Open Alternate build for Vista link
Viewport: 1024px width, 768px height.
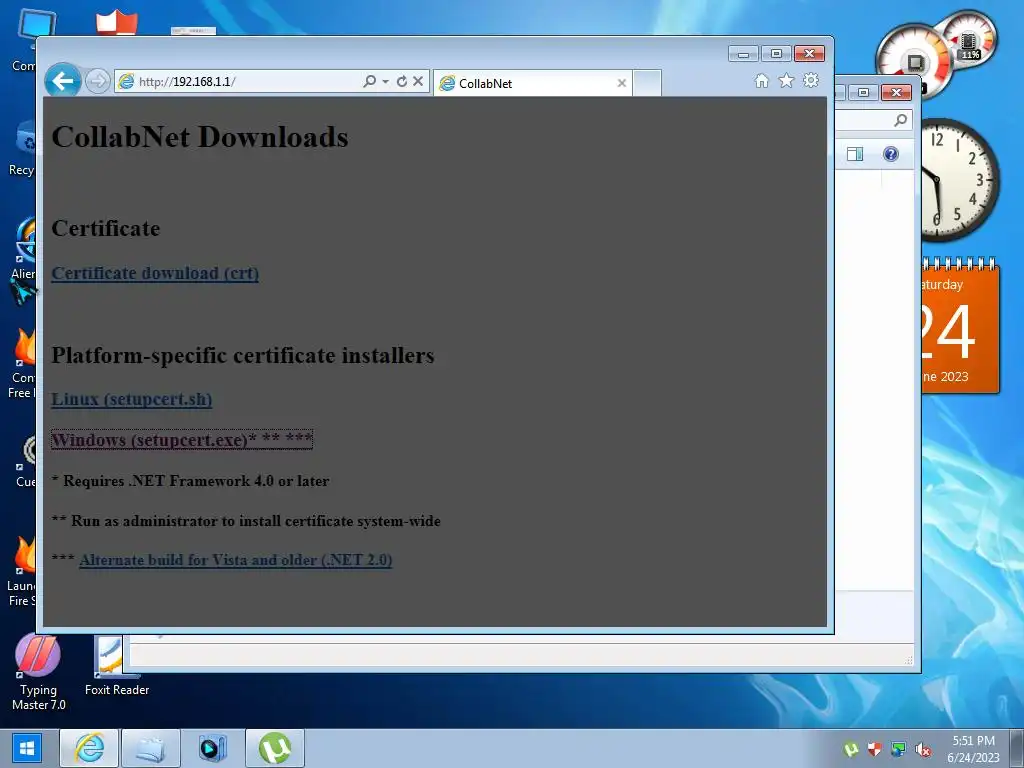[x=236, y=560]
